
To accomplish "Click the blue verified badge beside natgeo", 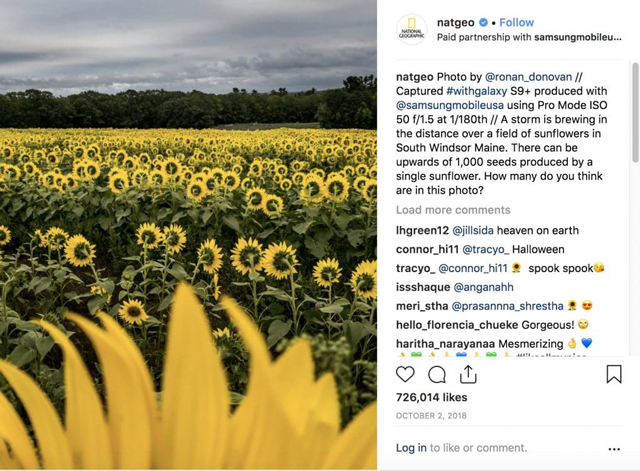I will coord(483,22).
